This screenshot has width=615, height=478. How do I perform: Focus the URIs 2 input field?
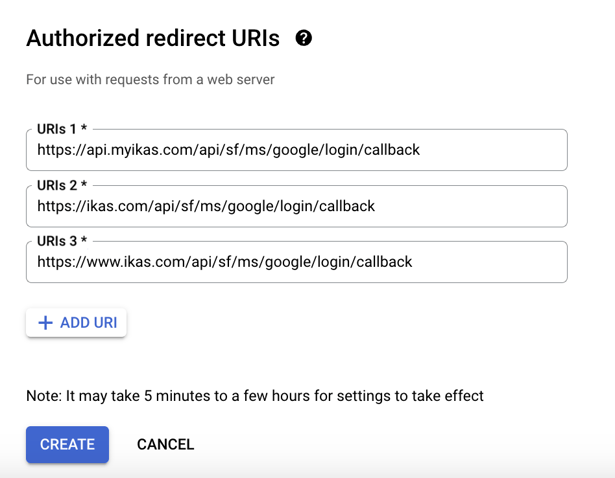[x=297, y=206]
